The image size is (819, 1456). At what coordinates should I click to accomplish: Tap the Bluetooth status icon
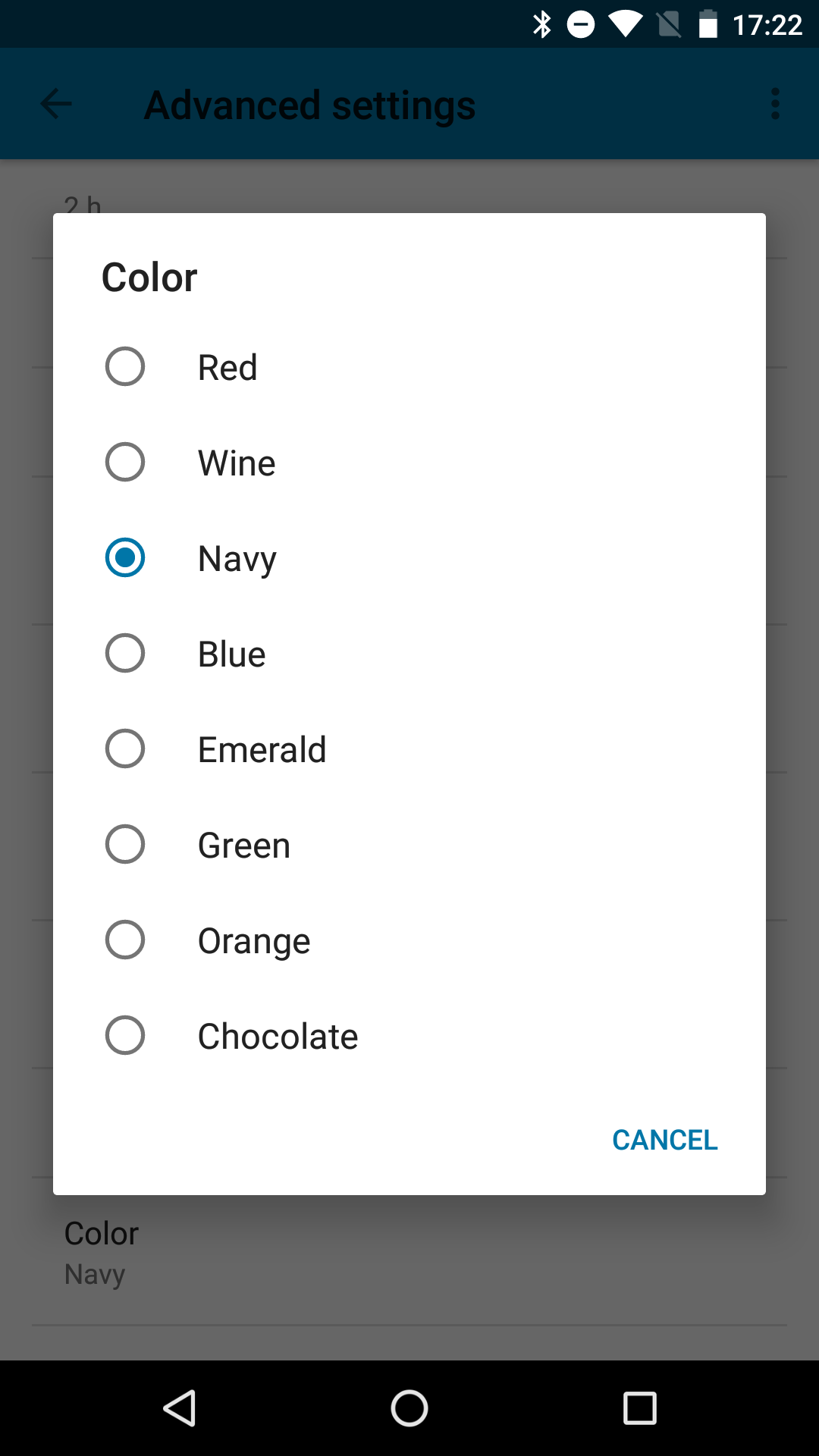(x=541, y=25)
